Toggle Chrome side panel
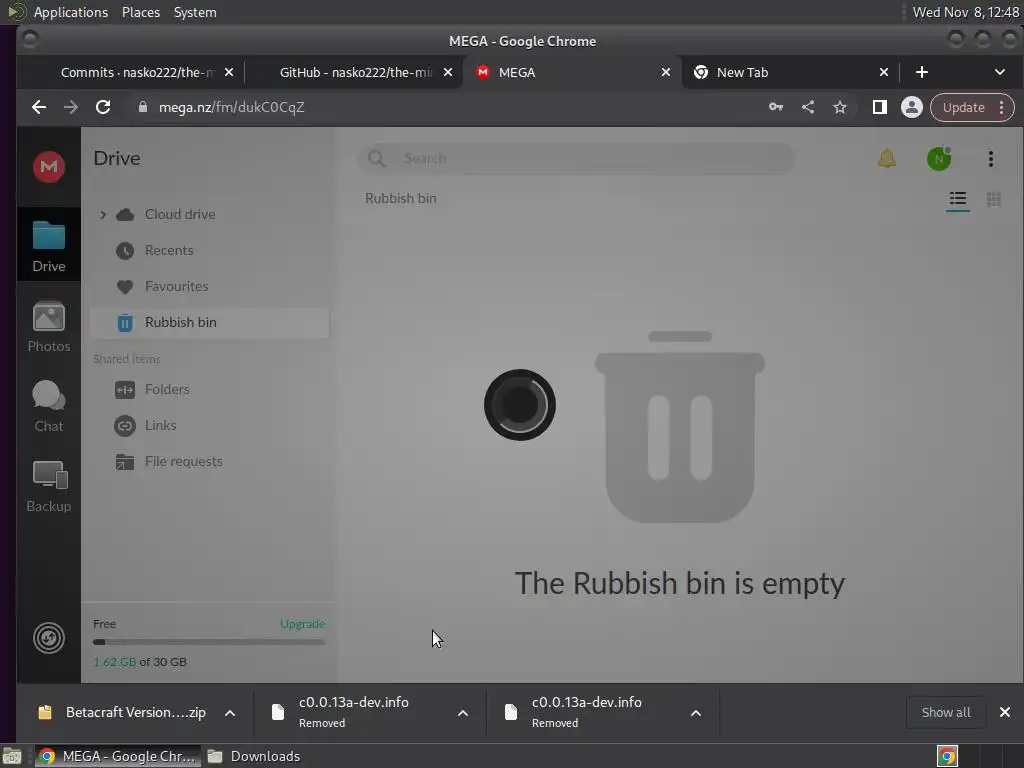This screenshot has height=768, width=1024. coord(880,107)
